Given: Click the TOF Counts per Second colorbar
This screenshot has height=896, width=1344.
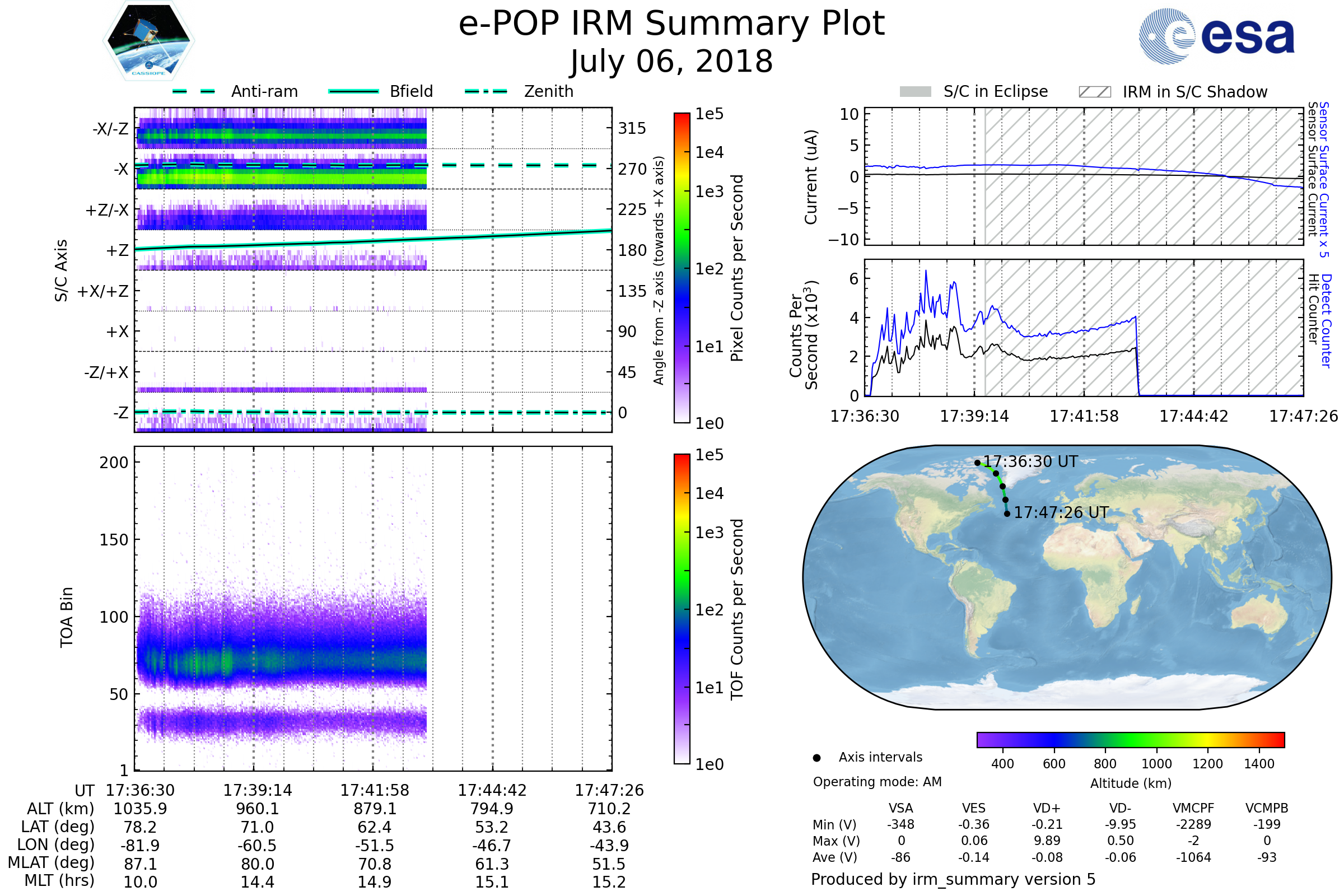Looking at the screenshot, I should (682, 609).
